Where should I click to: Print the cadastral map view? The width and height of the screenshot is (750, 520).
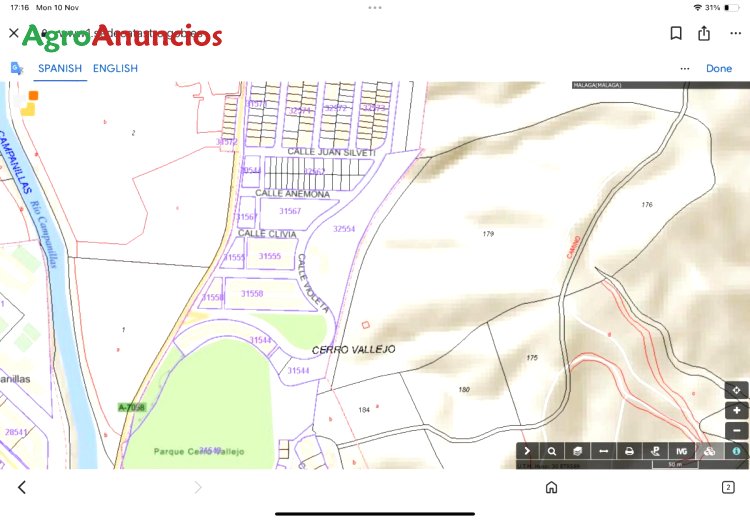[x=629, y=451]
